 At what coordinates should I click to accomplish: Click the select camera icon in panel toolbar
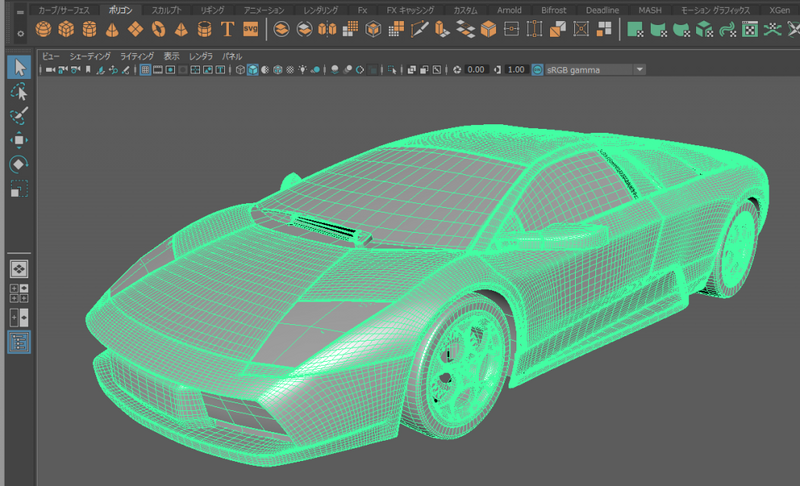point(50,70)
